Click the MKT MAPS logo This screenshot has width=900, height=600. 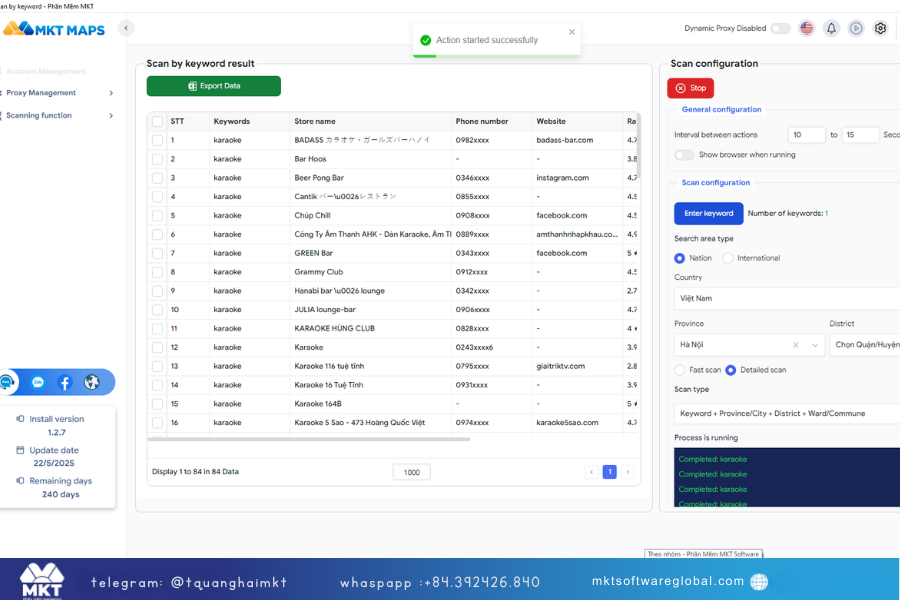tap(55, 28)
